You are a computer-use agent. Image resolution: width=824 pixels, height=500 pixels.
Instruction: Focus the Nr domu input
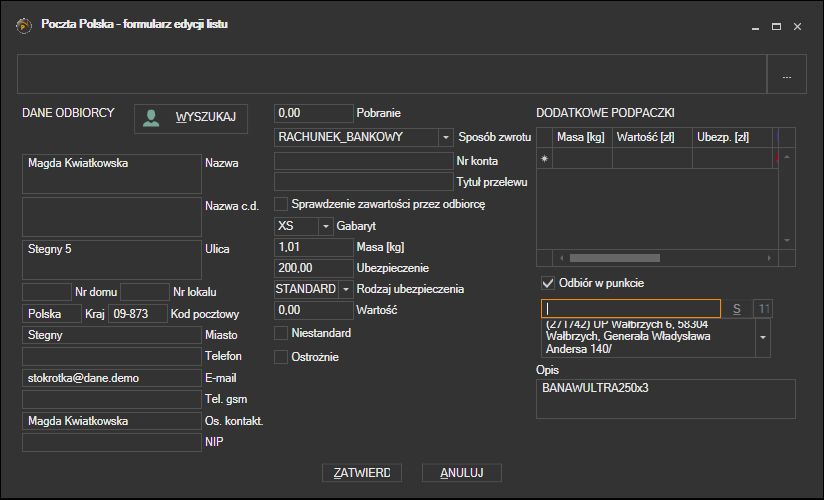[x=47, y=292]
